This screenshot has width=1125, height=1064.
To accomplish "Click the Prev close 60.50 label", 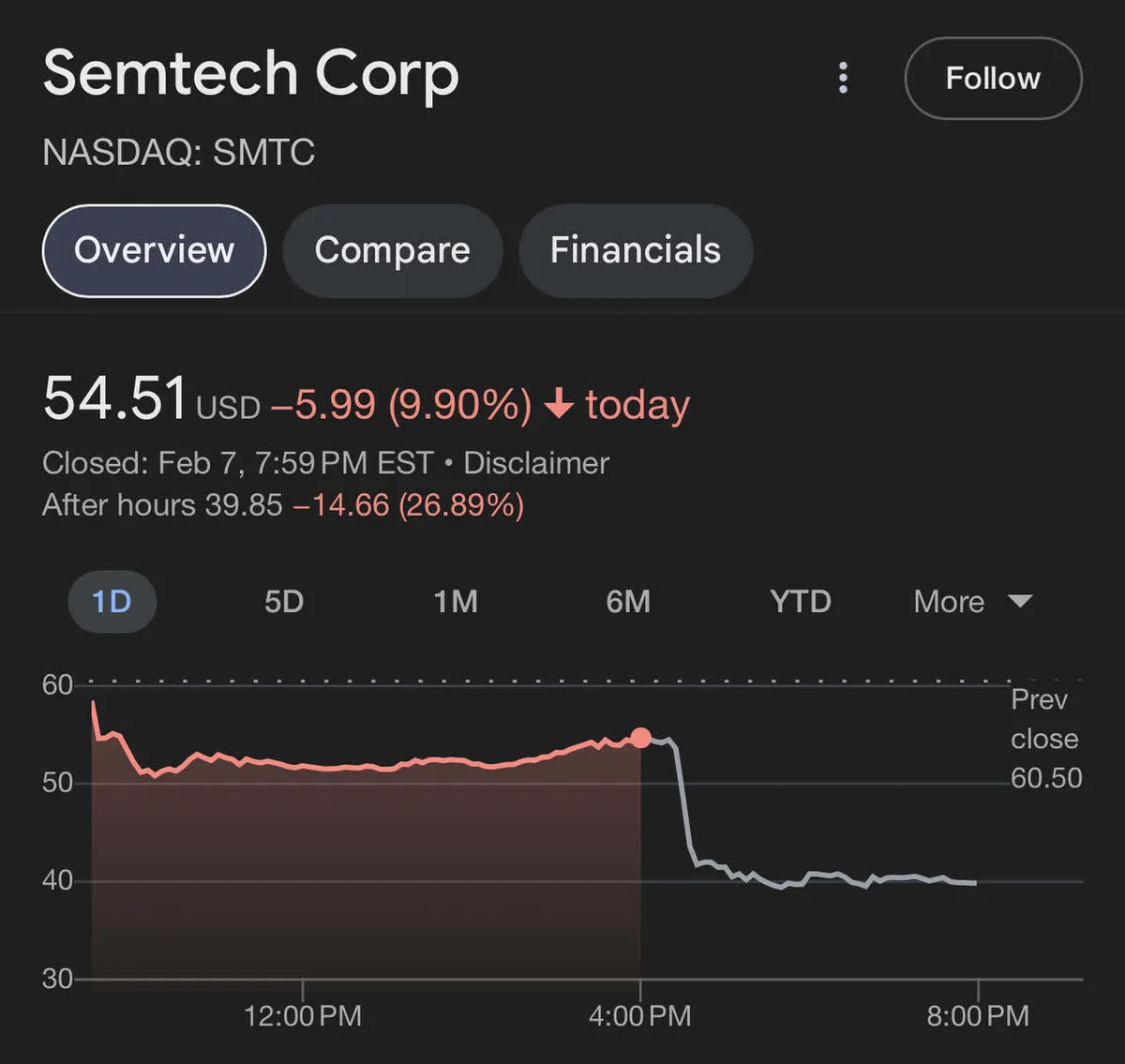I will pos(1045,739).
